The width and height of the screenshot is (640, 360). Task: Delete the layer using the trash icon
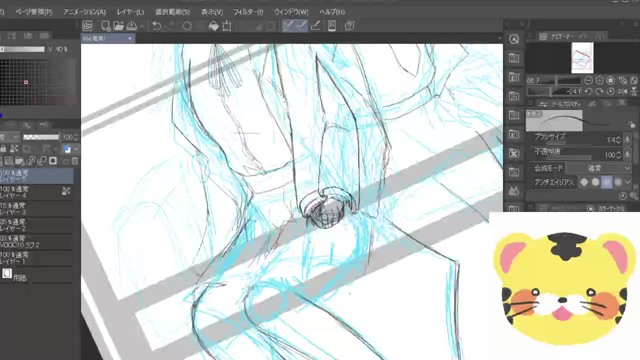click(x=75, y=161)
